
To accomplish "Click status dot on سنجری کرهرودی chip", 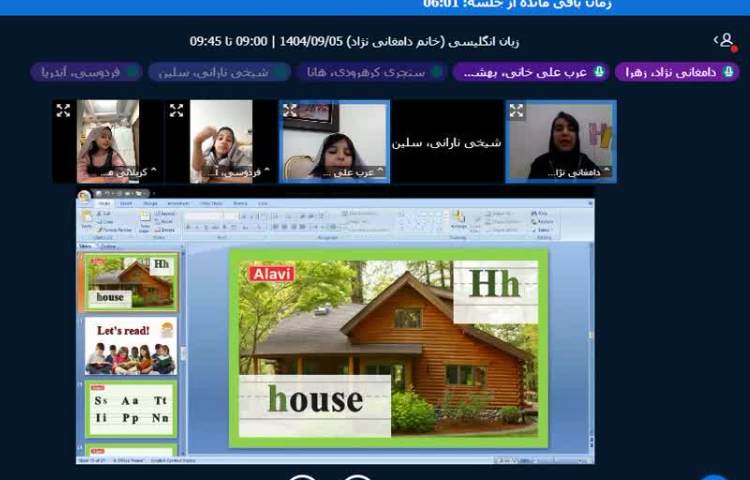I will point(436,72).
